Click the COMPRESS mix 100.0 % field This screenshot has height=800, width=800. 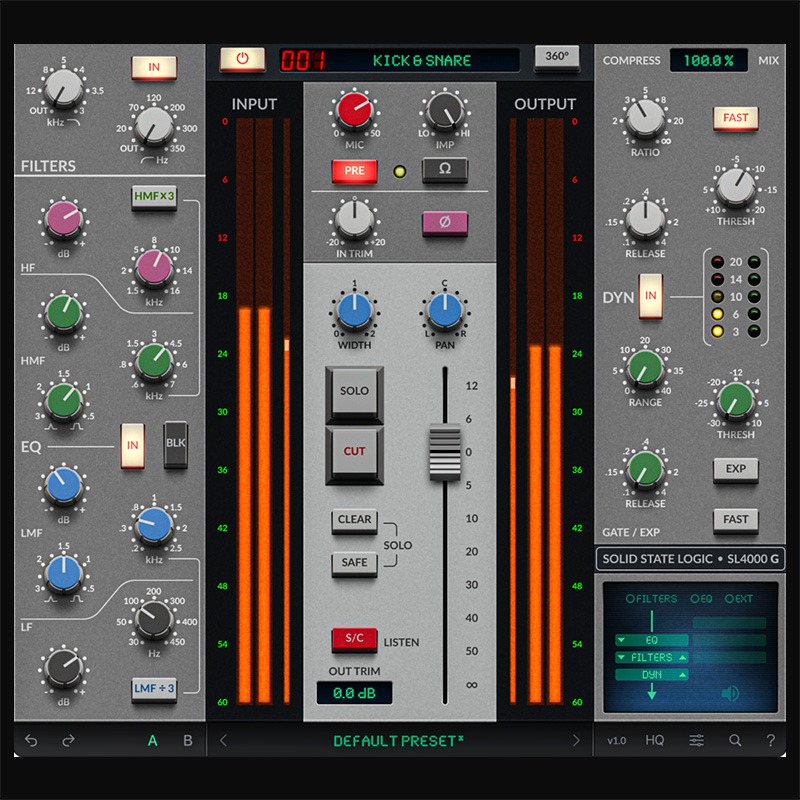tap(708, 61)
